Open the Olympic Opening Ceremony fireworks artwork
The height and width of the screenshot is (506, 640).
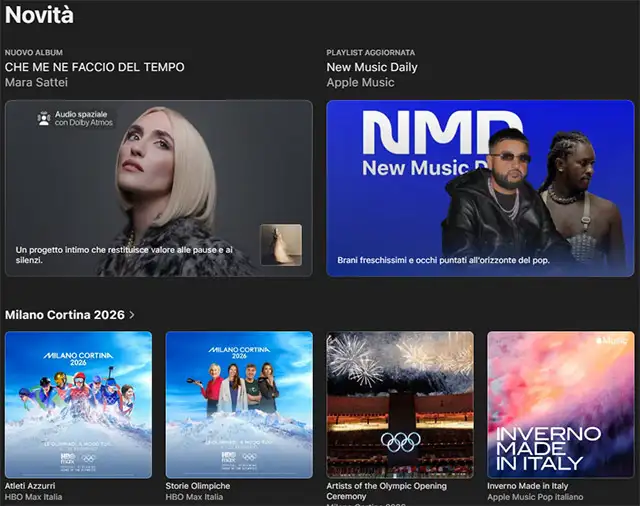(x=400, y=404)
